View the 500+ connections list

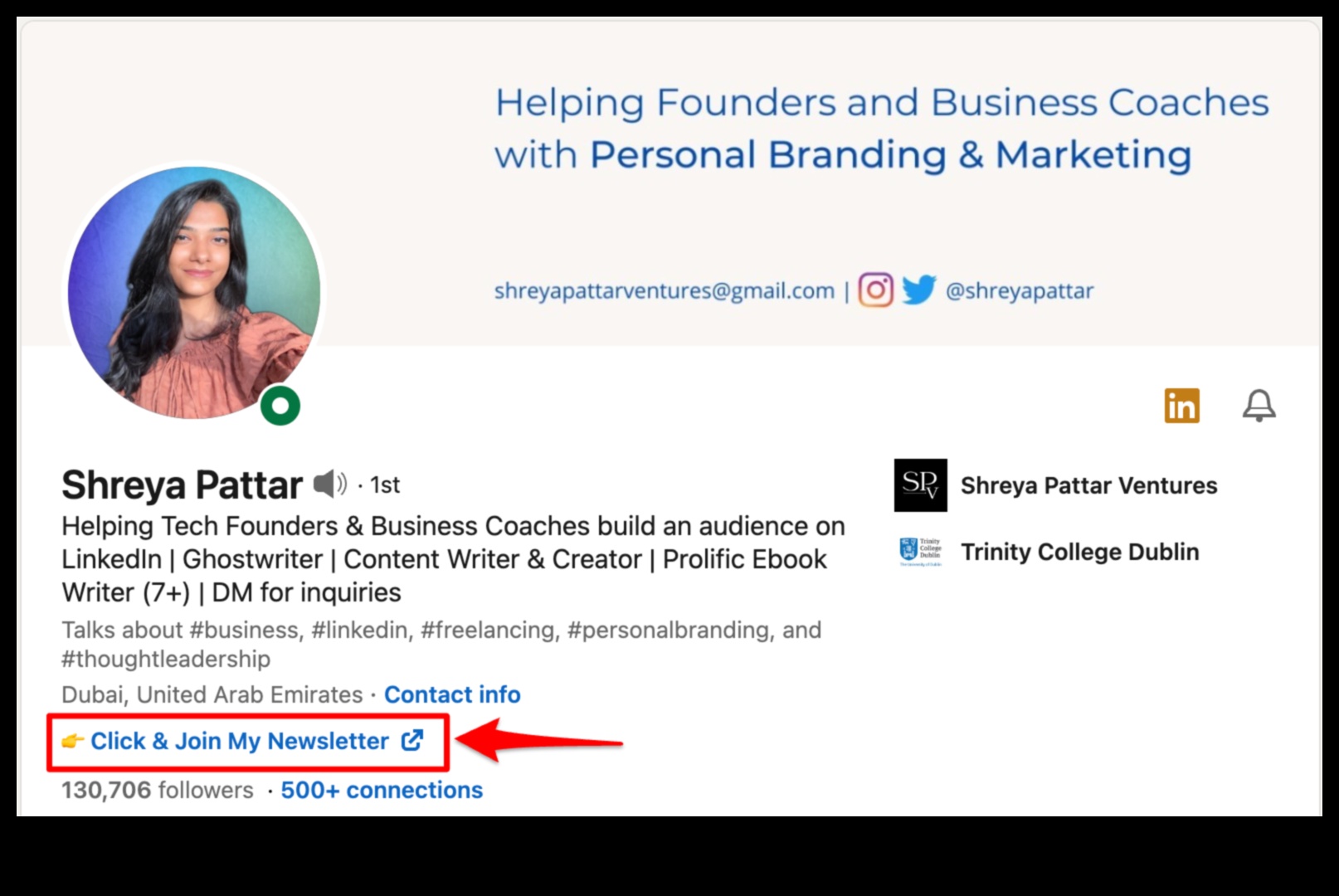point(382,790)
